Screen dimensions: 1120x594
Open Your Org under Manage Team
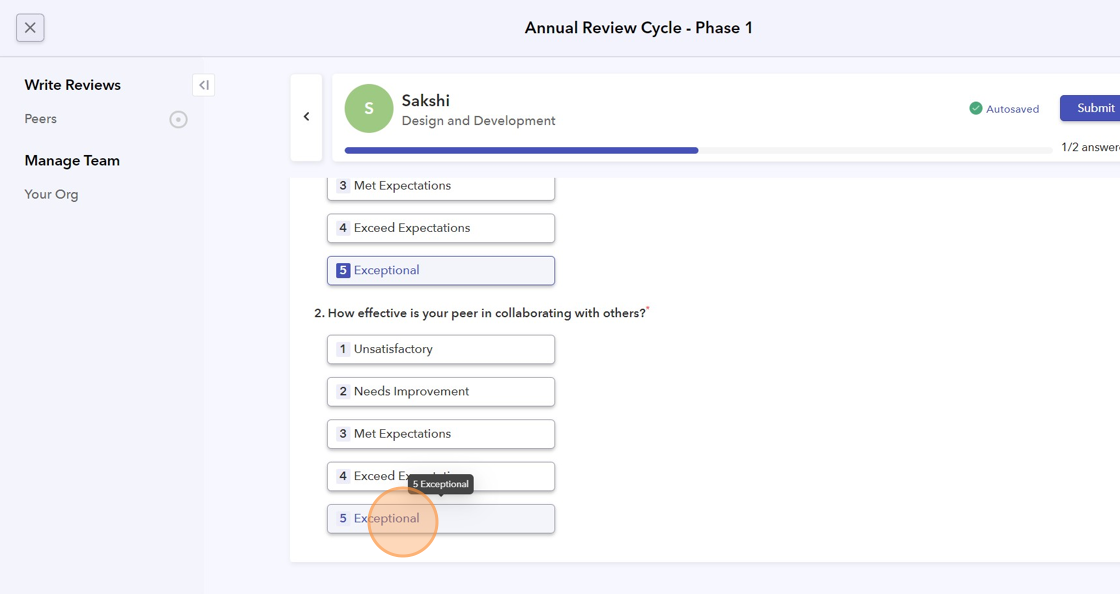51,194
